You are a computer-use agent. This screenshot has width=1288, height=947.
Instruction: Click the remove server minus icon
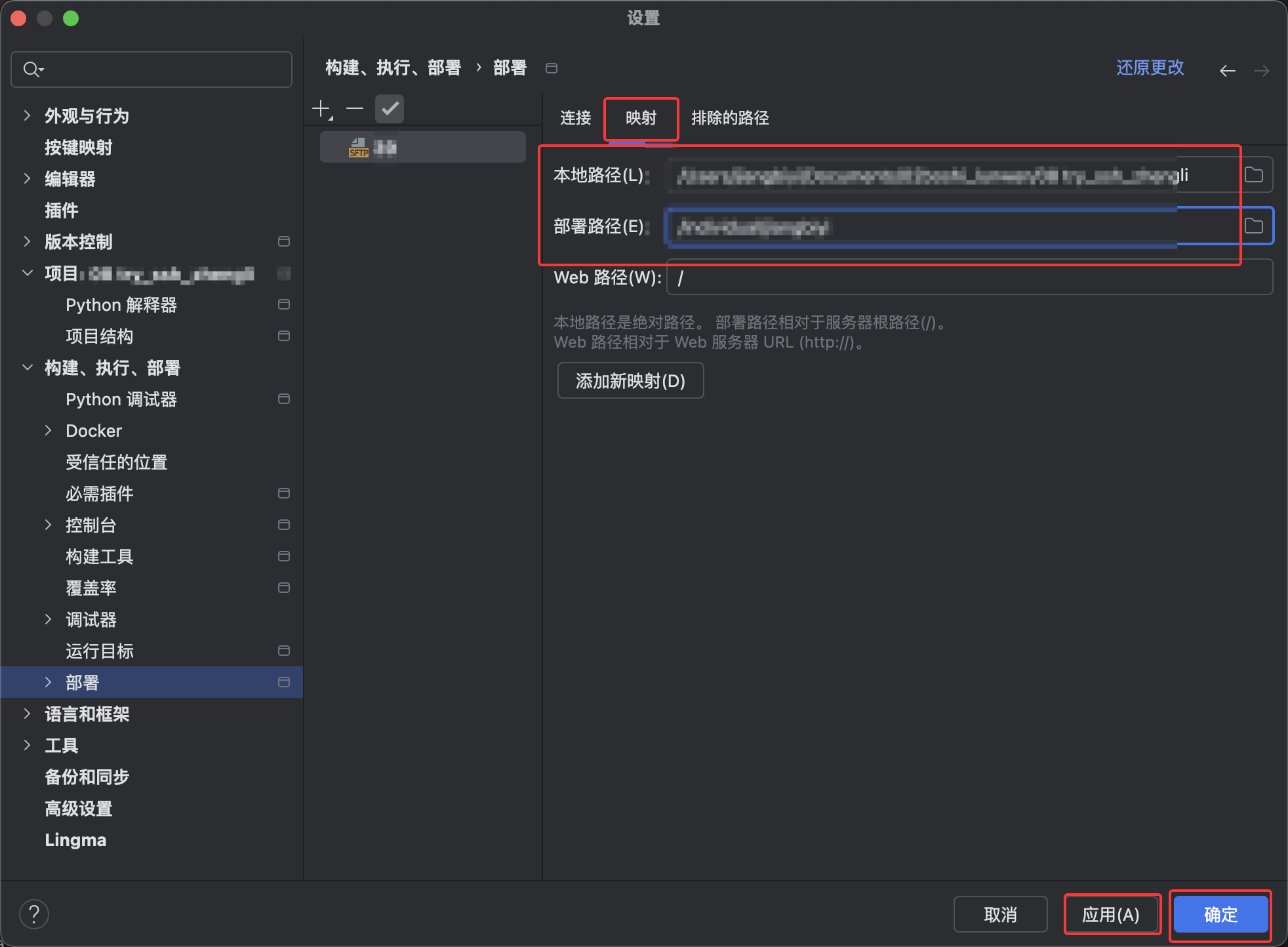point(355,109)
